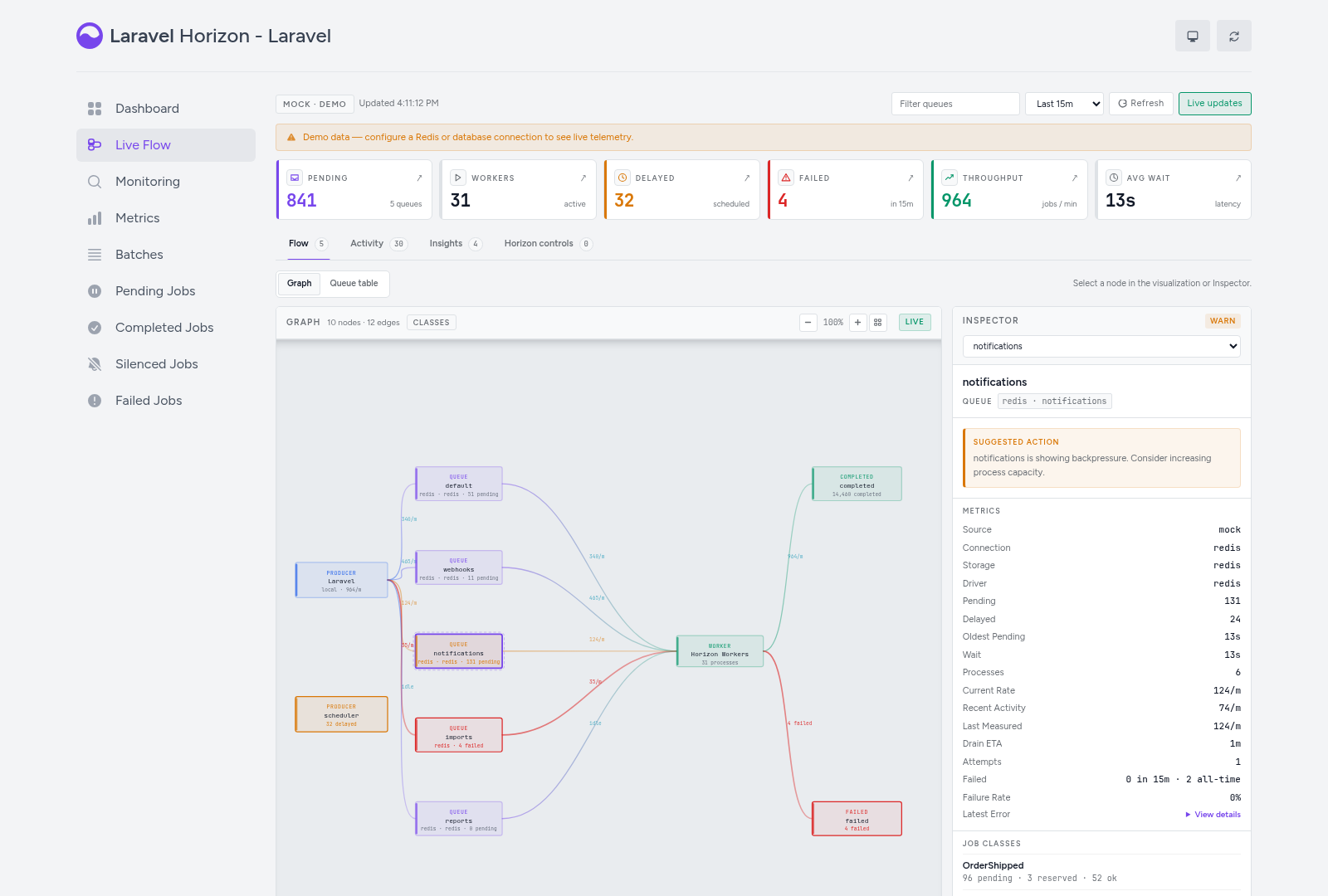Open Failed Jobs sidebar link
The height and width of the screenshot is (896, 1328).
[166, 401]
